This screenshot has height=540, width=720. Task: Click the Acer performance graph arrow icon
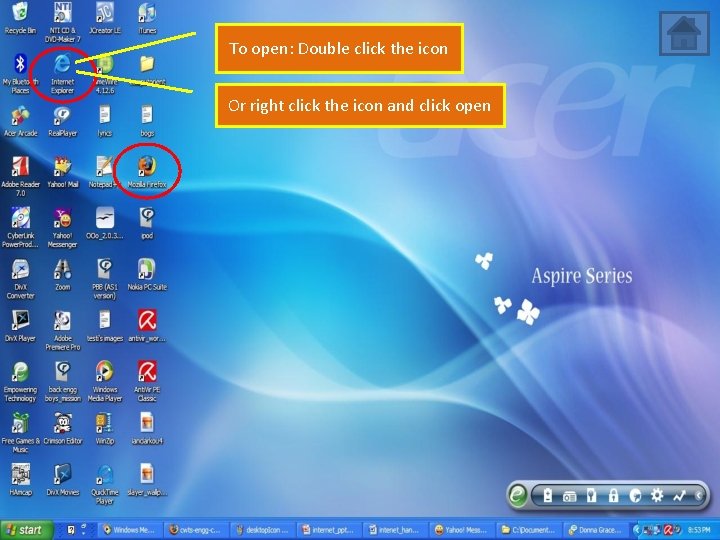679,495
